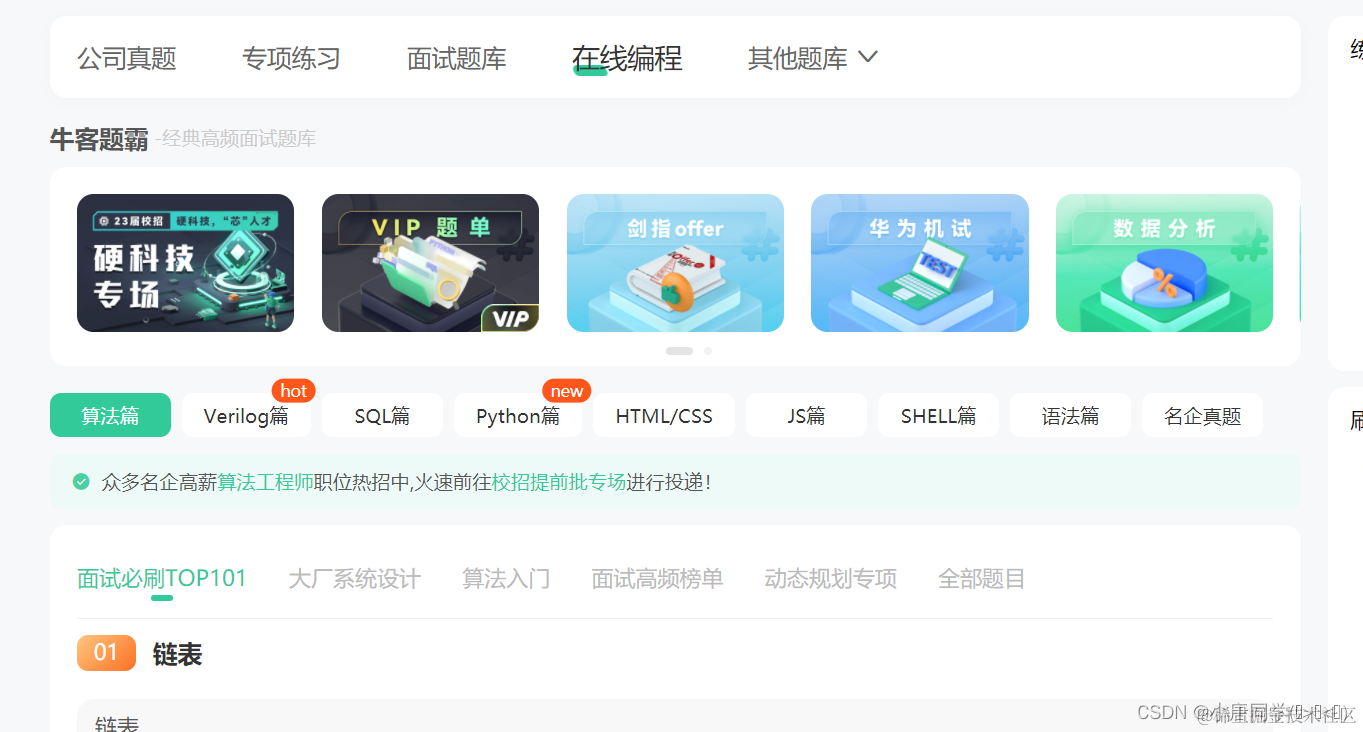This screenshot has width=1363, height=732.
Task: Switch to 全部题目 tab
Action: pos(981,578)
